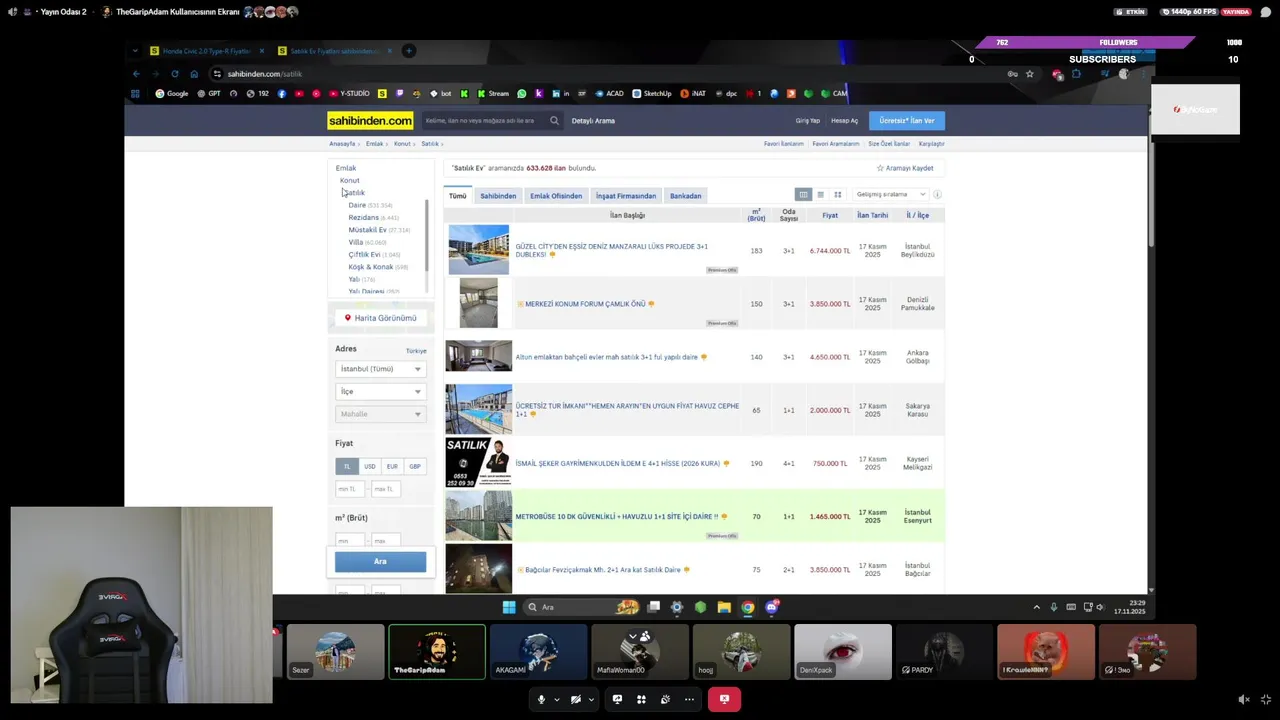This screenshot has height=720, width=1280.
Task: Open Chrome from the Windows taskbar
Action: tap(747, 607)
